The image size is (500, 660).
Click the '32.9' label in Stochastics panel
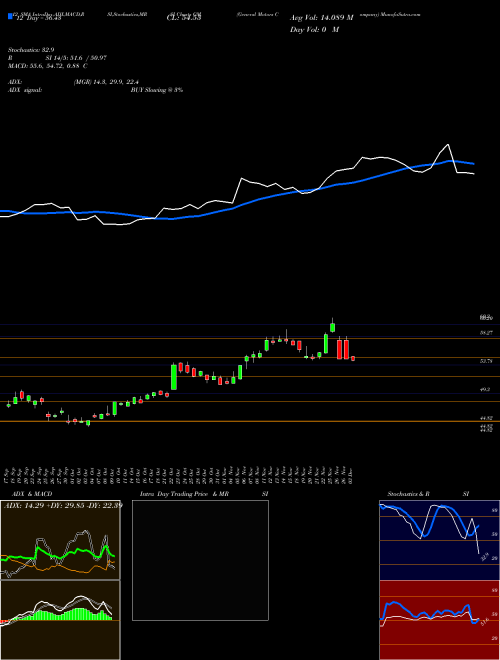484,556
